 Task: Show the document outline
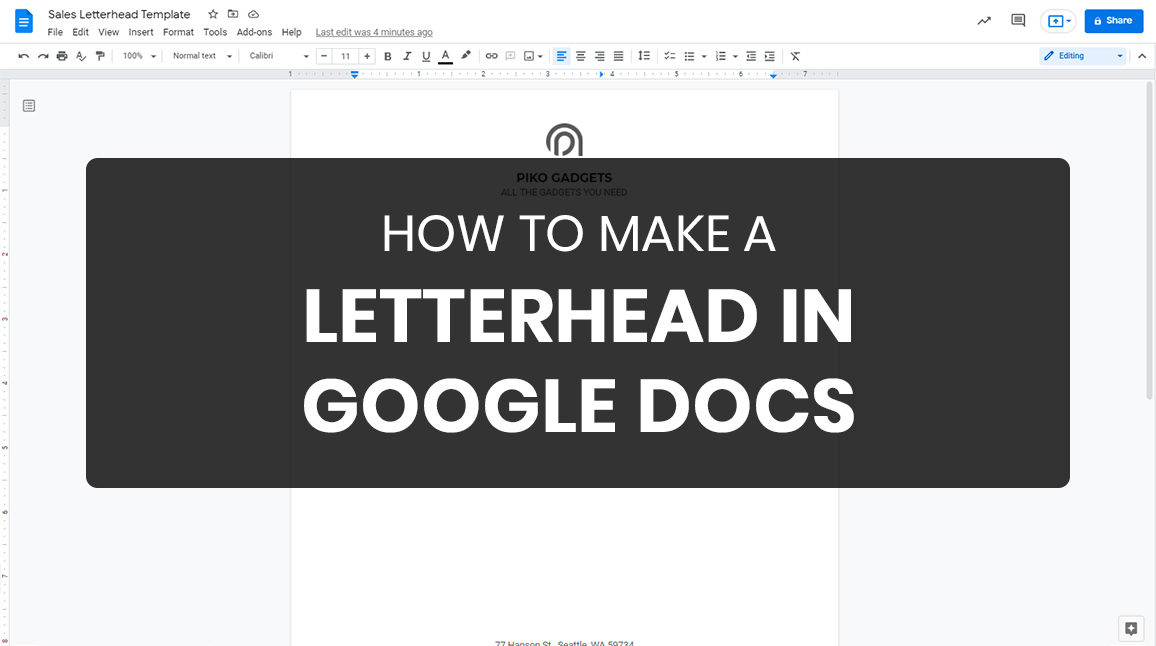coord(28,104)
